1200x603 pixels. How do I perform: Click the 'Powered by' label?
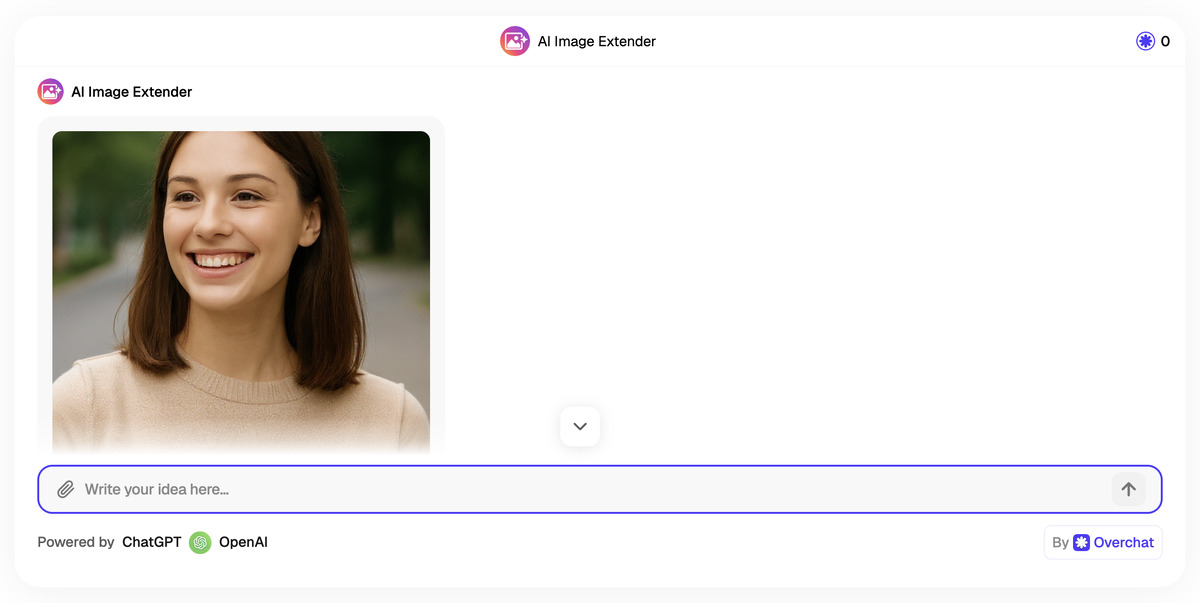tap(76, 542)
